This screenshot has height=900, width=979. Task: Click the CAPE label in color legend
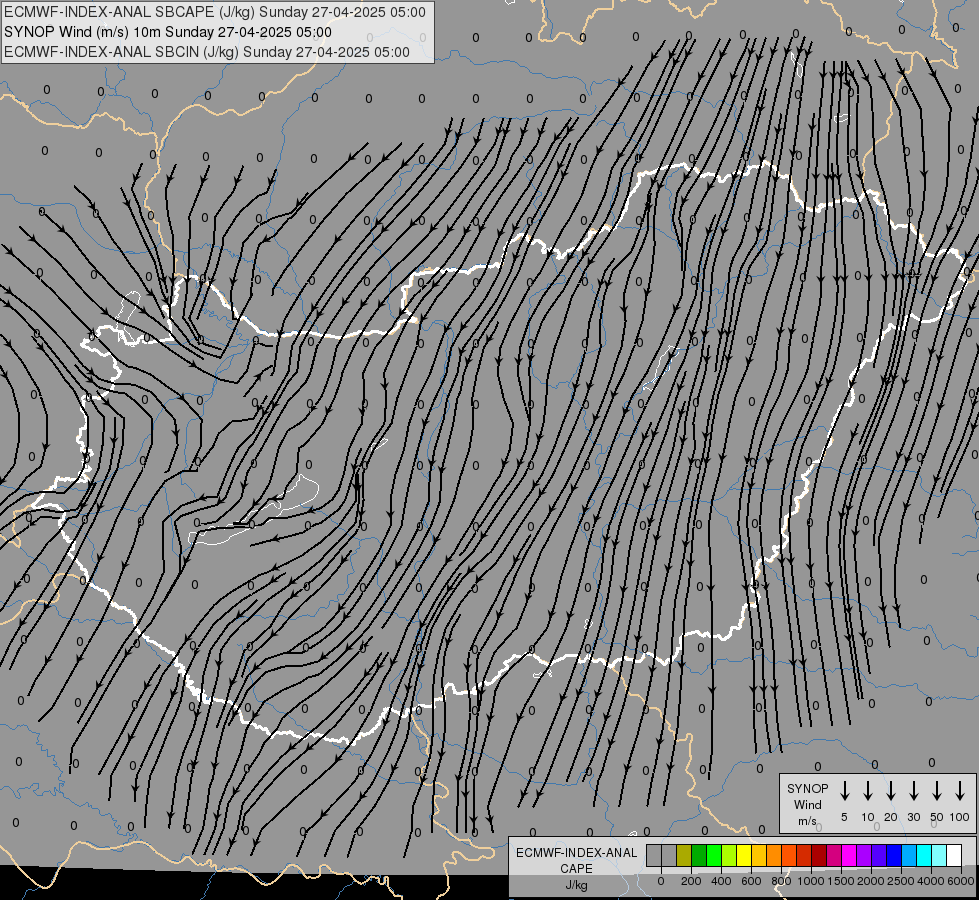point(576,869)
